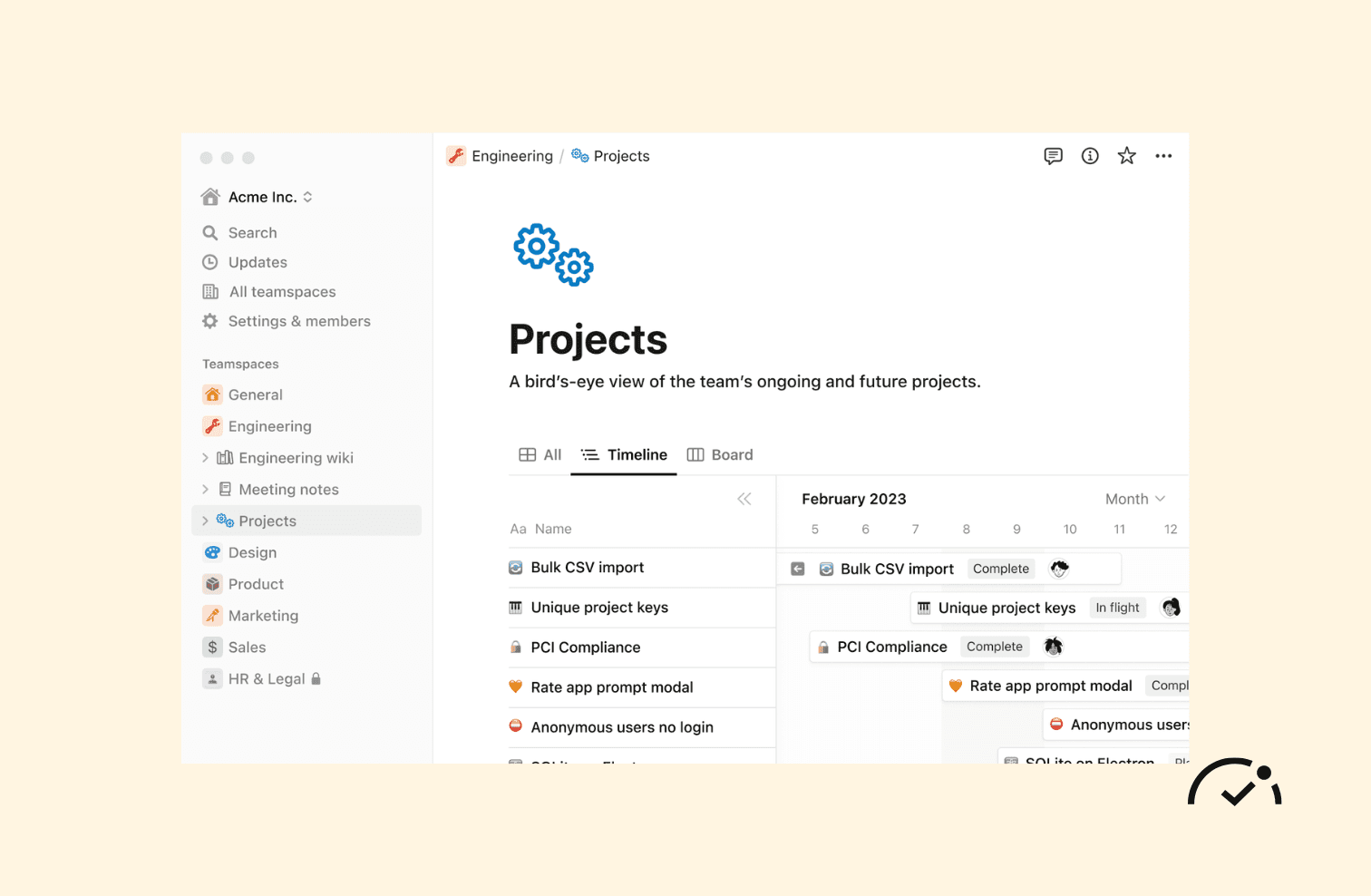Image resolution: width=1371 pixels, height=896 pixels.
Task: Open the Acme Inc. workspace switcher
Action: [x=257, y=197]
